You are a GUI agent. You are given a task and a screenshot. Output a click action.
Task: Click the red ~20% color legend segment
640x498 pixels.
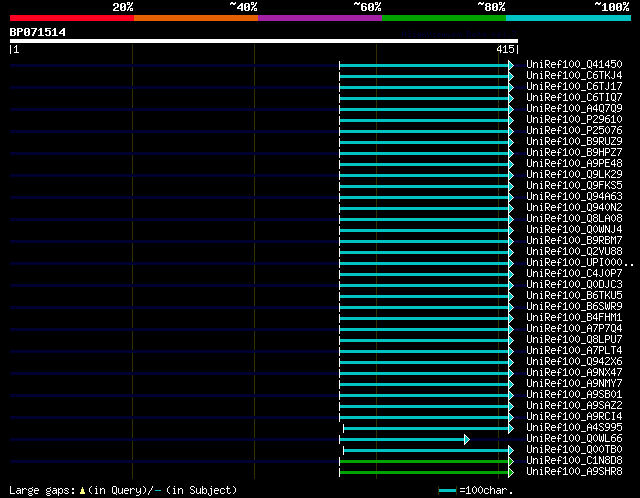(72, 18)
